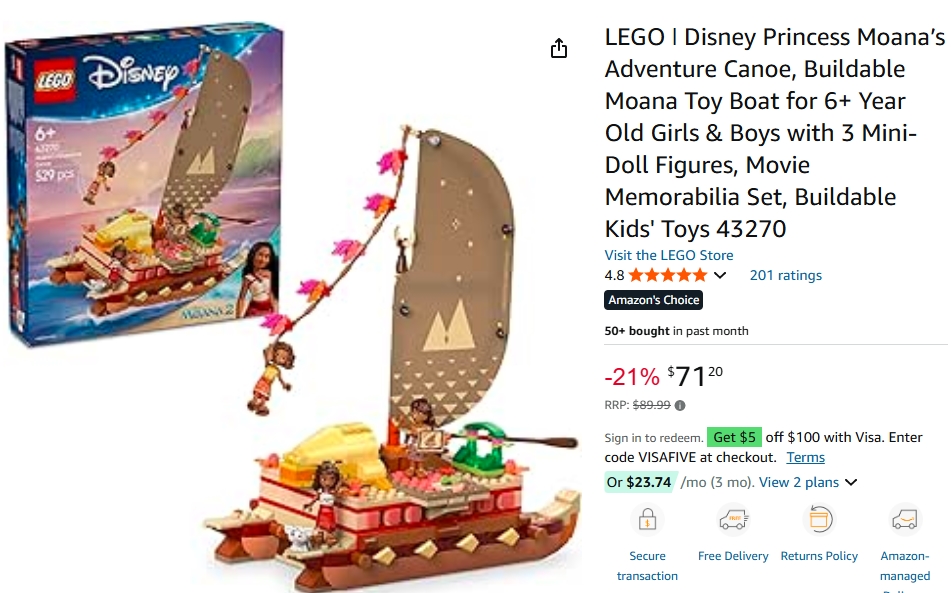
Task: Open the Terms link for the Visa offer
Action: pos(805,457)
